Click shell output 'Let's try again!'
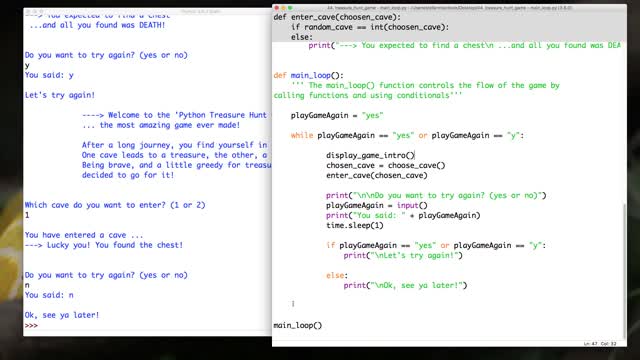This screenshot has height=360, width=640. (60, 95)
